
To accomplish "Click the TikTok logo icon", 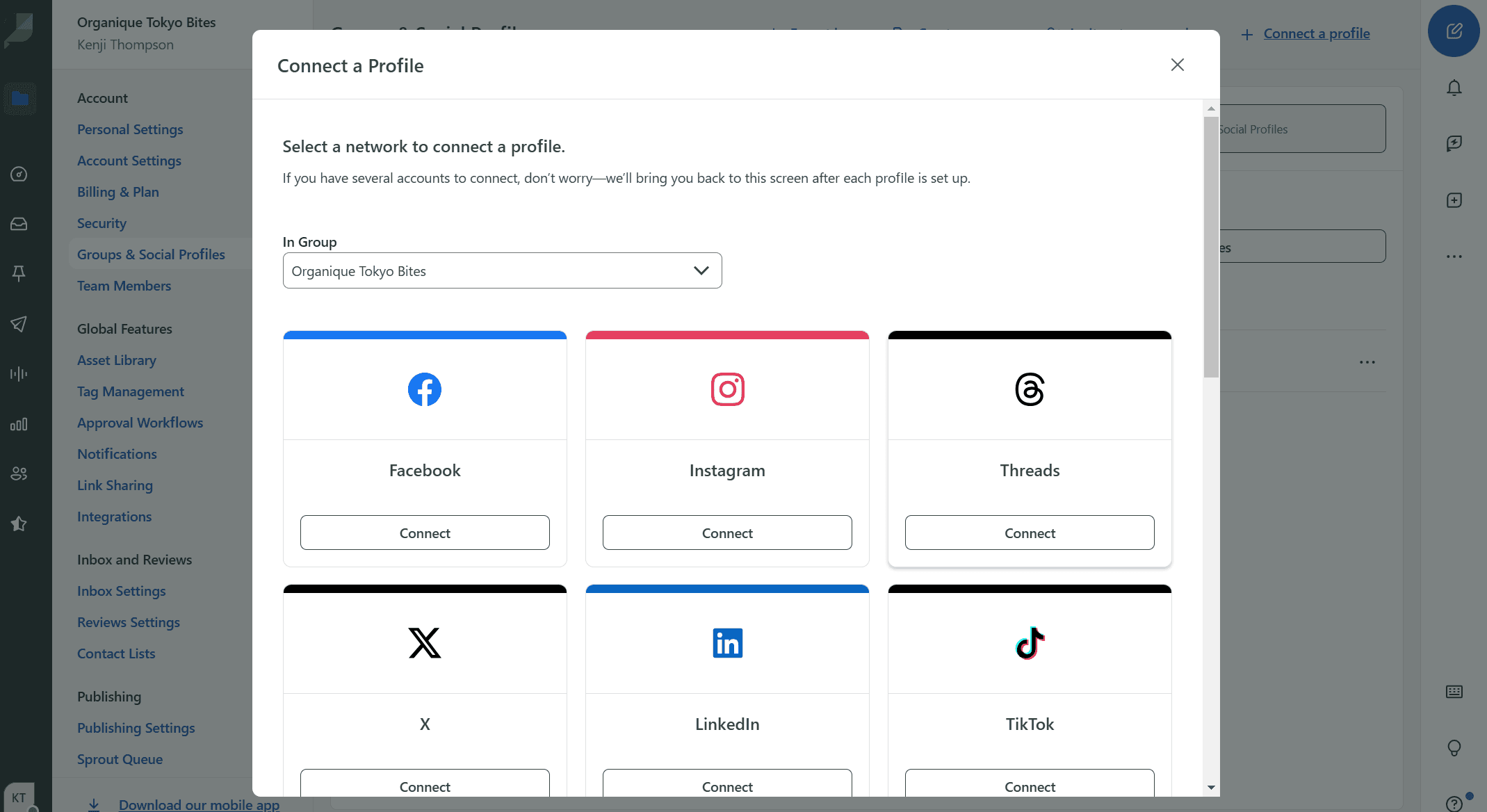I will pyautogui.click(x=1030, y=643).
